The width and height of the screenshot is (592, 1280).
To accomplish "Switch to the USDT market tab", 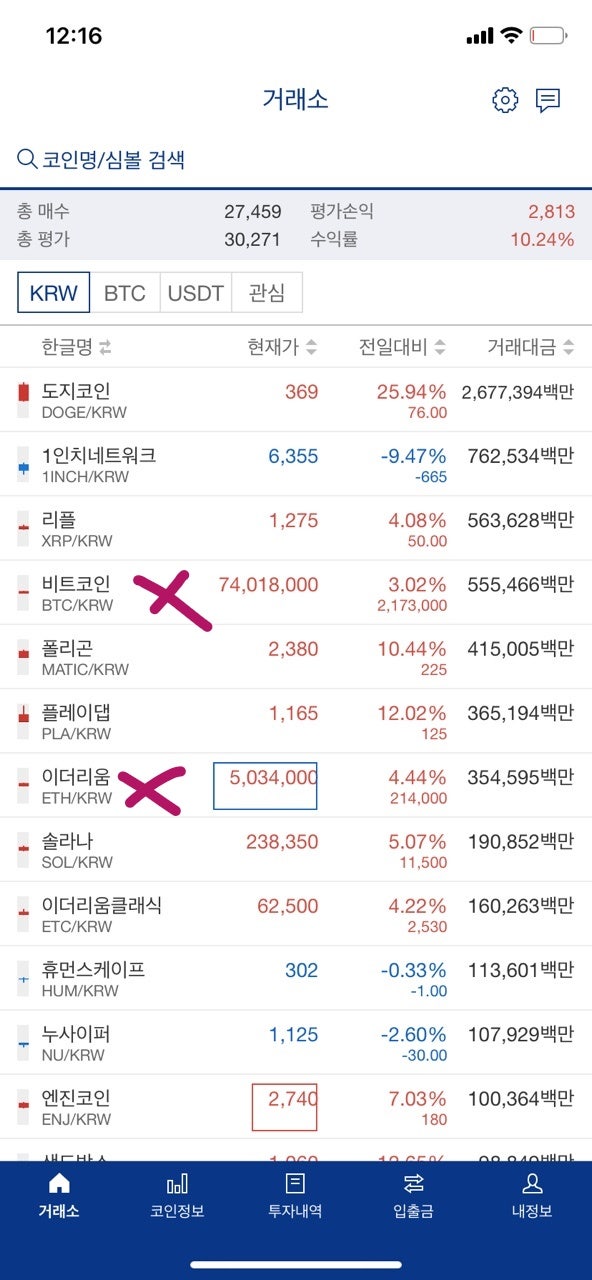I will point(196,293).
